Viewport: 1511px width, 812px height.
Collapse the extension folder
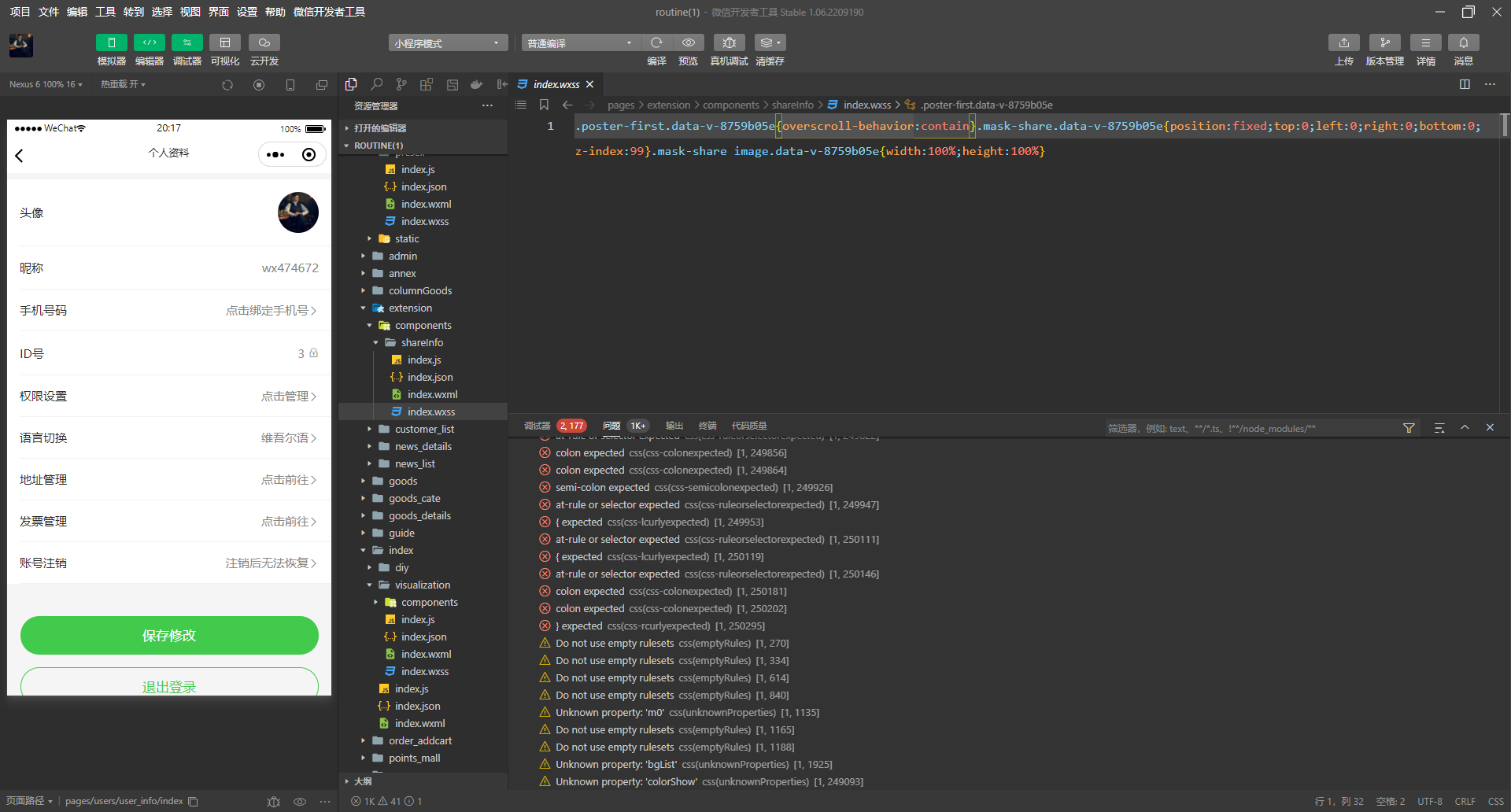(x=409, y=308)
